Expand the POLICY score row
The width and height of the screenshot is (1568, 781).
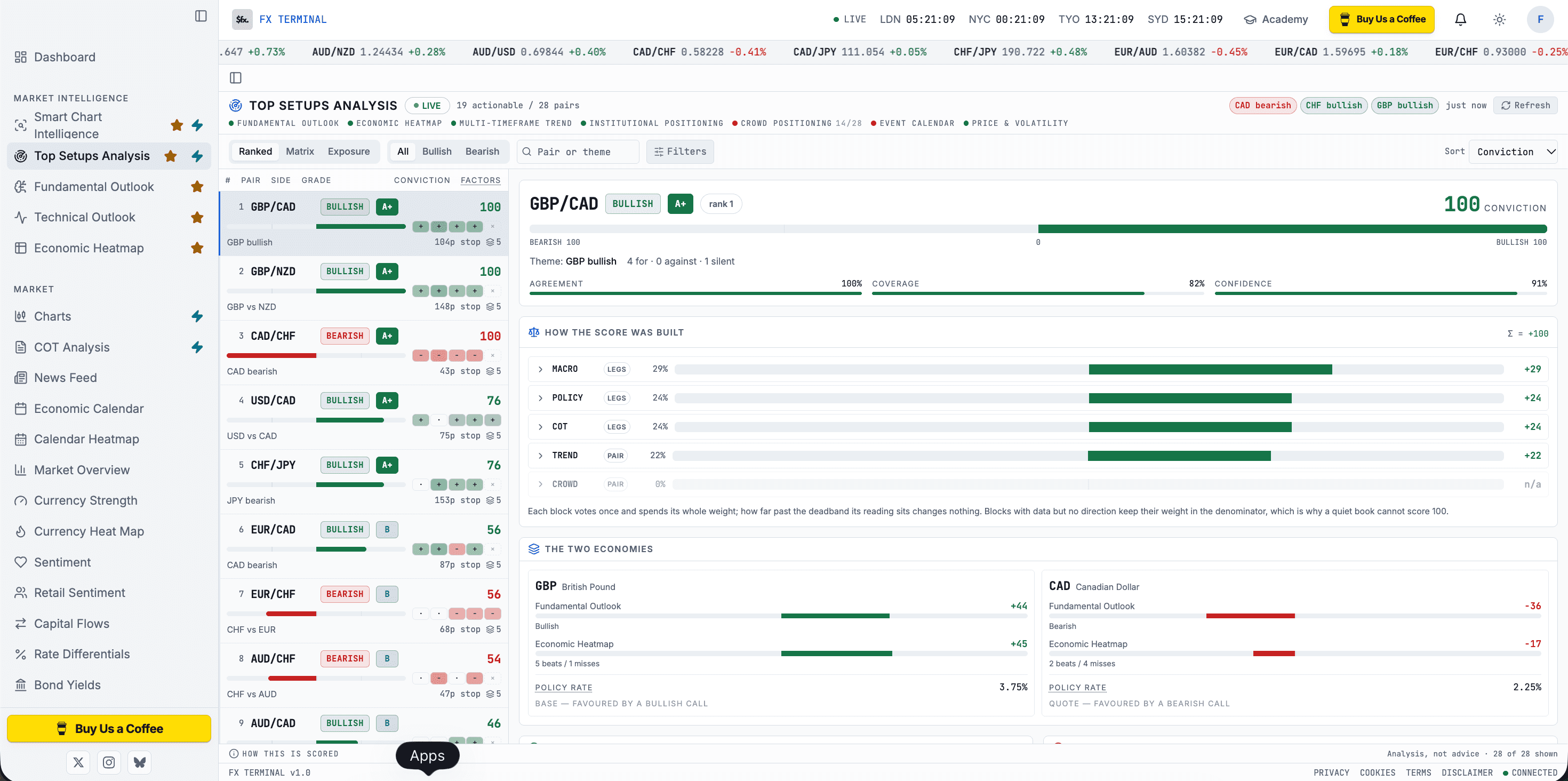coord(1038,397)
